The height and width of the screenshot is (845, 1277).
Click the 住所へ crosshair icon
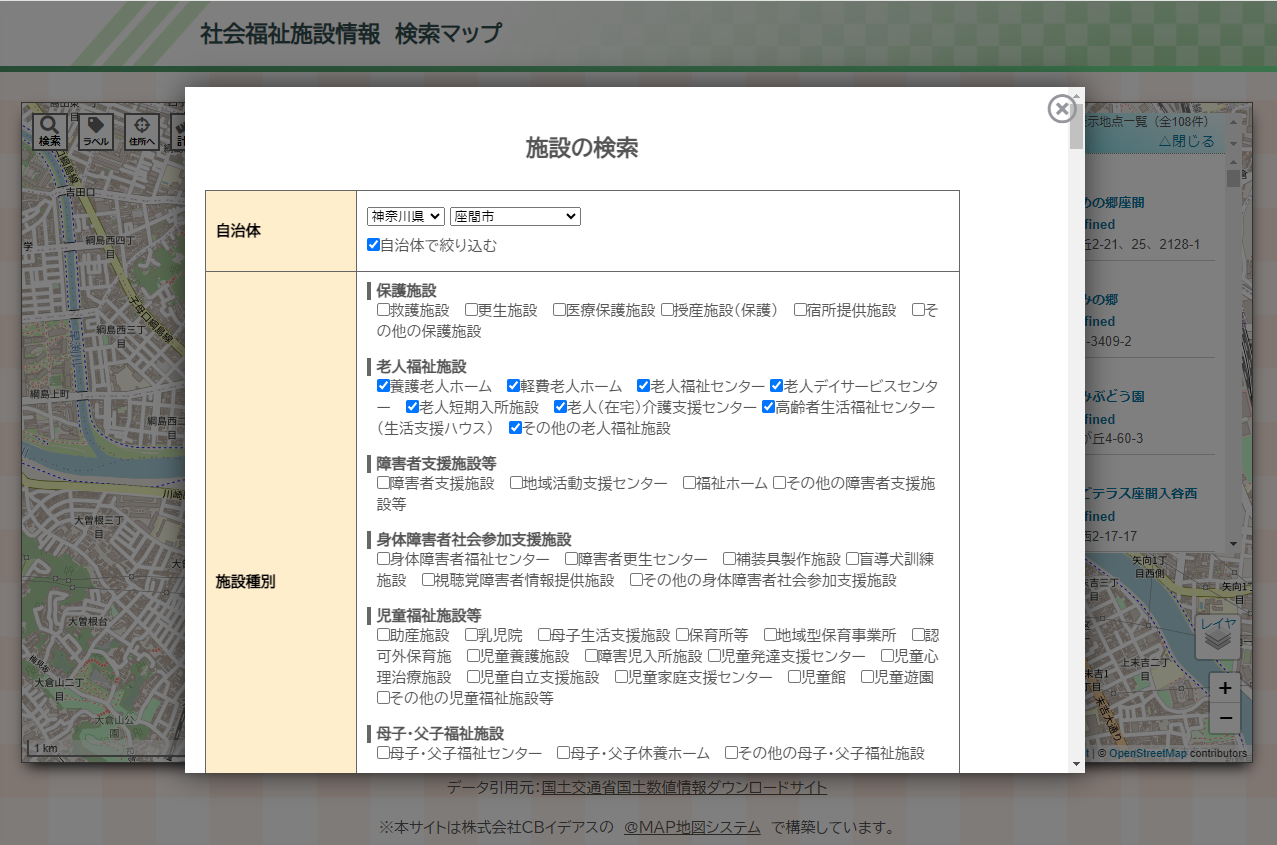click(x=141, y=131)
